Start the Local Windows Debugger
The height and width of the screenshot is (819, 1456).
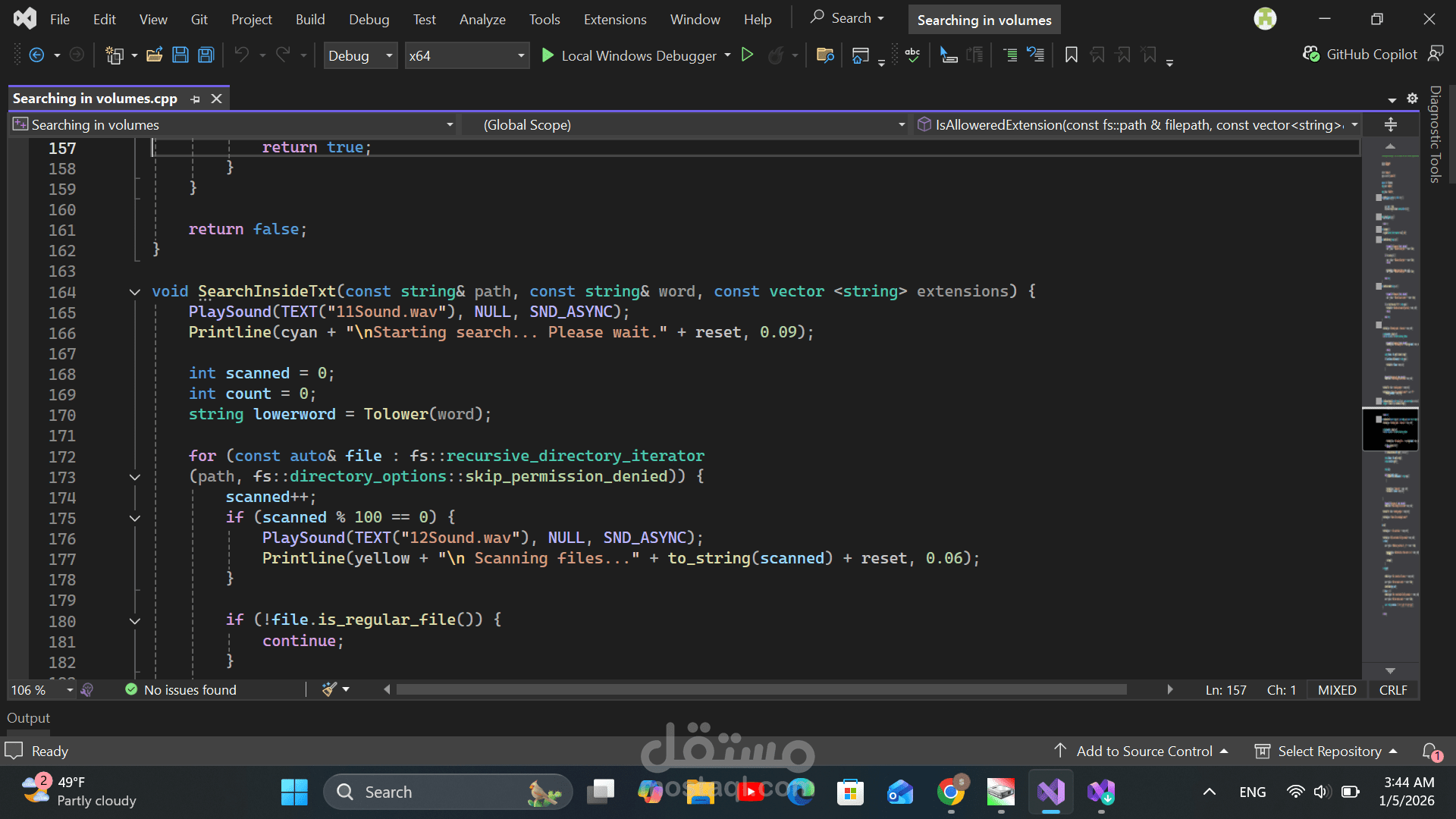click(x=629, y=55)
